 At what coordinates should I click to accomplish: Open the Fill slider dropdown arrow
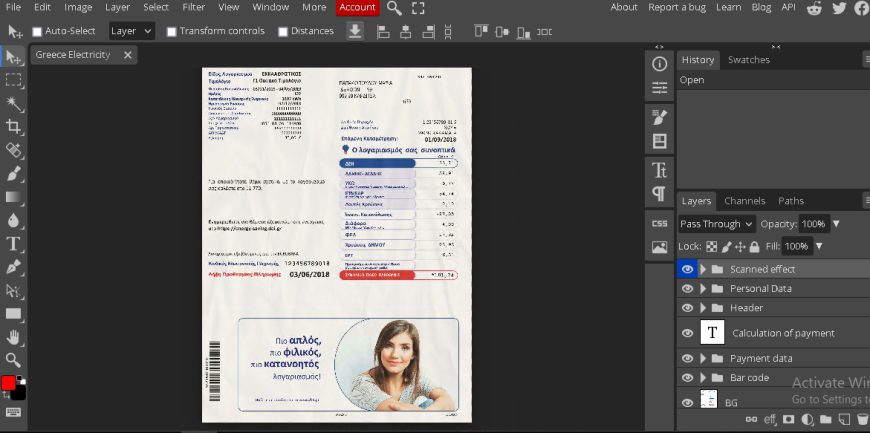818,246
